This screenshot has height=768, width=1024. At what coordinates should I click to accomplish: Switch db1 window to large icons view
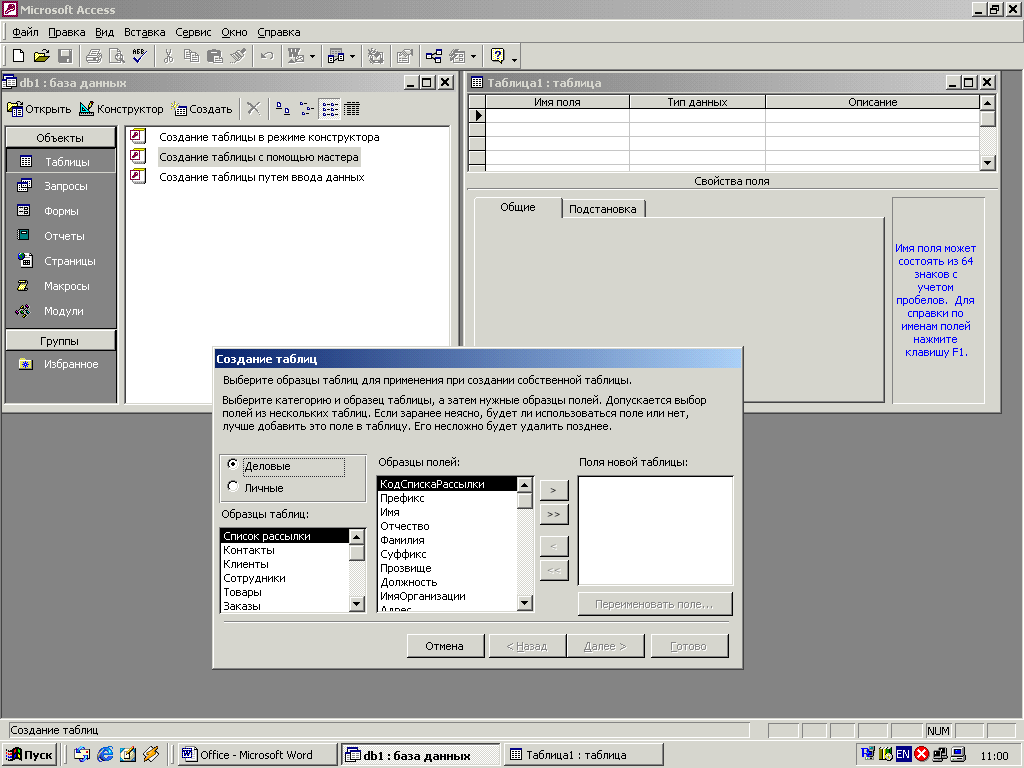[x=283, y=109]
